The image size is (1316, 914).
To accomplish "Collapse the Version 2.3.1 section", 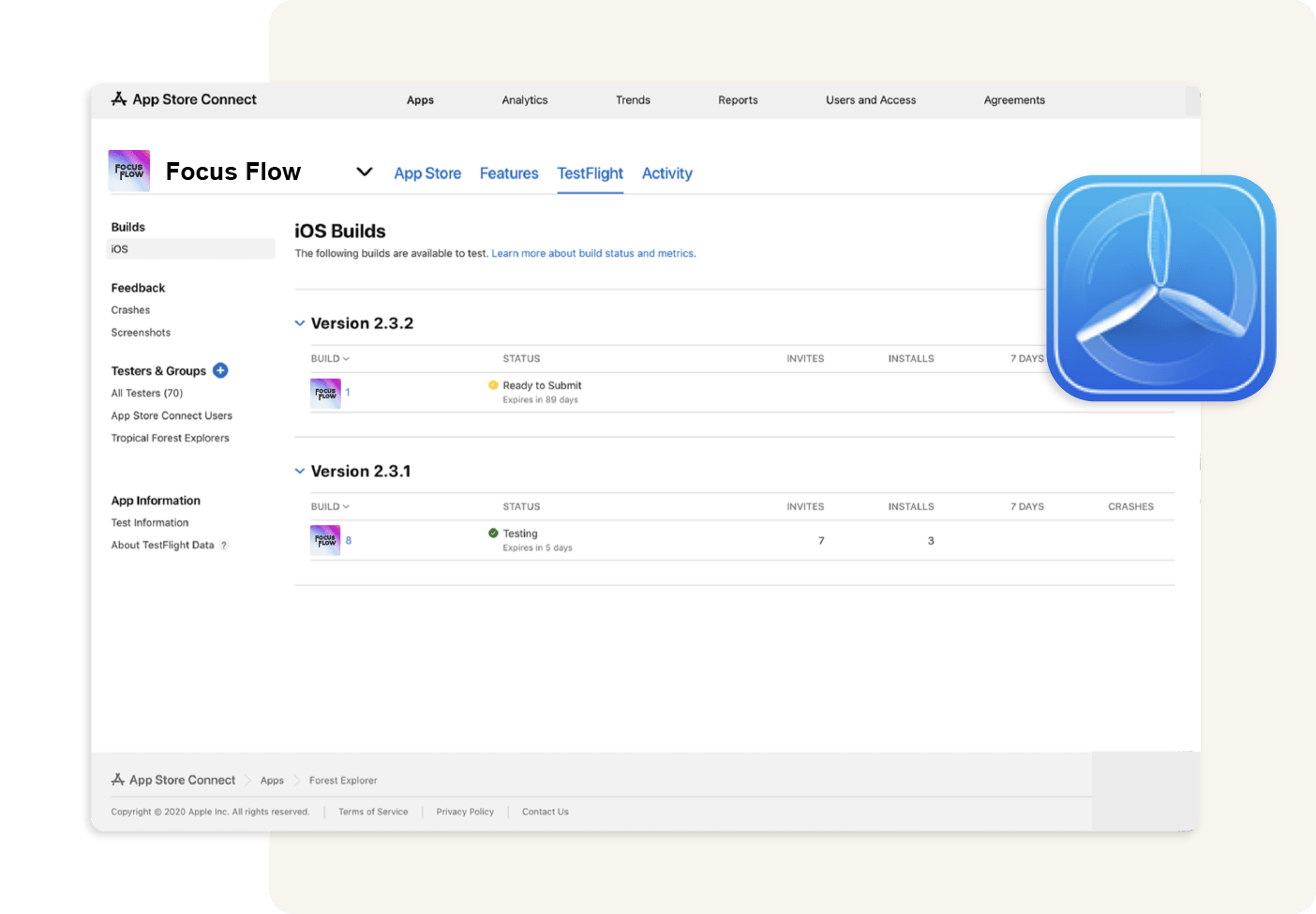I will click(x=300, y=472).
